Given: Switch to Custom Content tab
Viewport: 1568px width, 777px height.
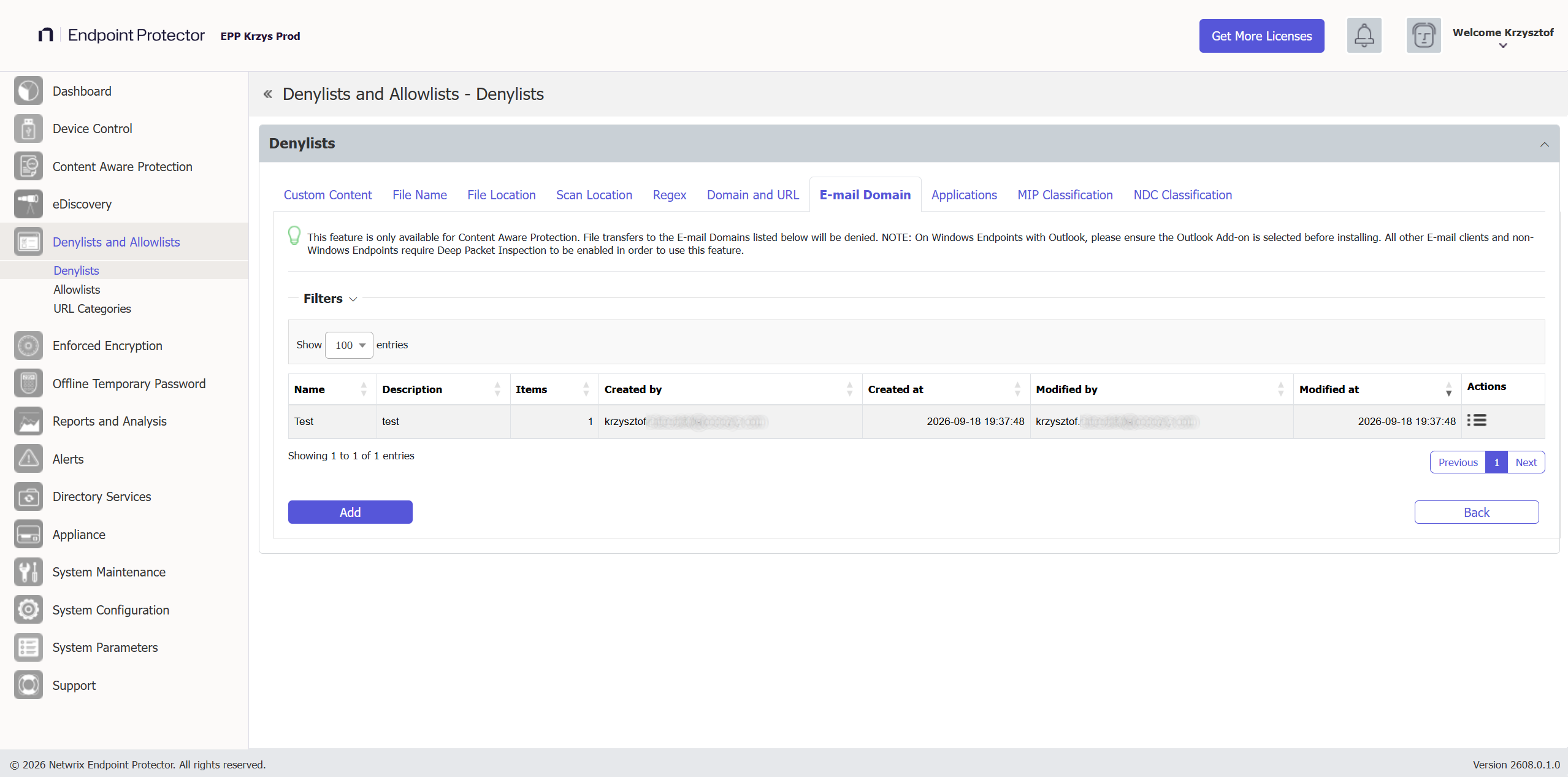Looking at the screenshot, I should (x=327, y=195).
